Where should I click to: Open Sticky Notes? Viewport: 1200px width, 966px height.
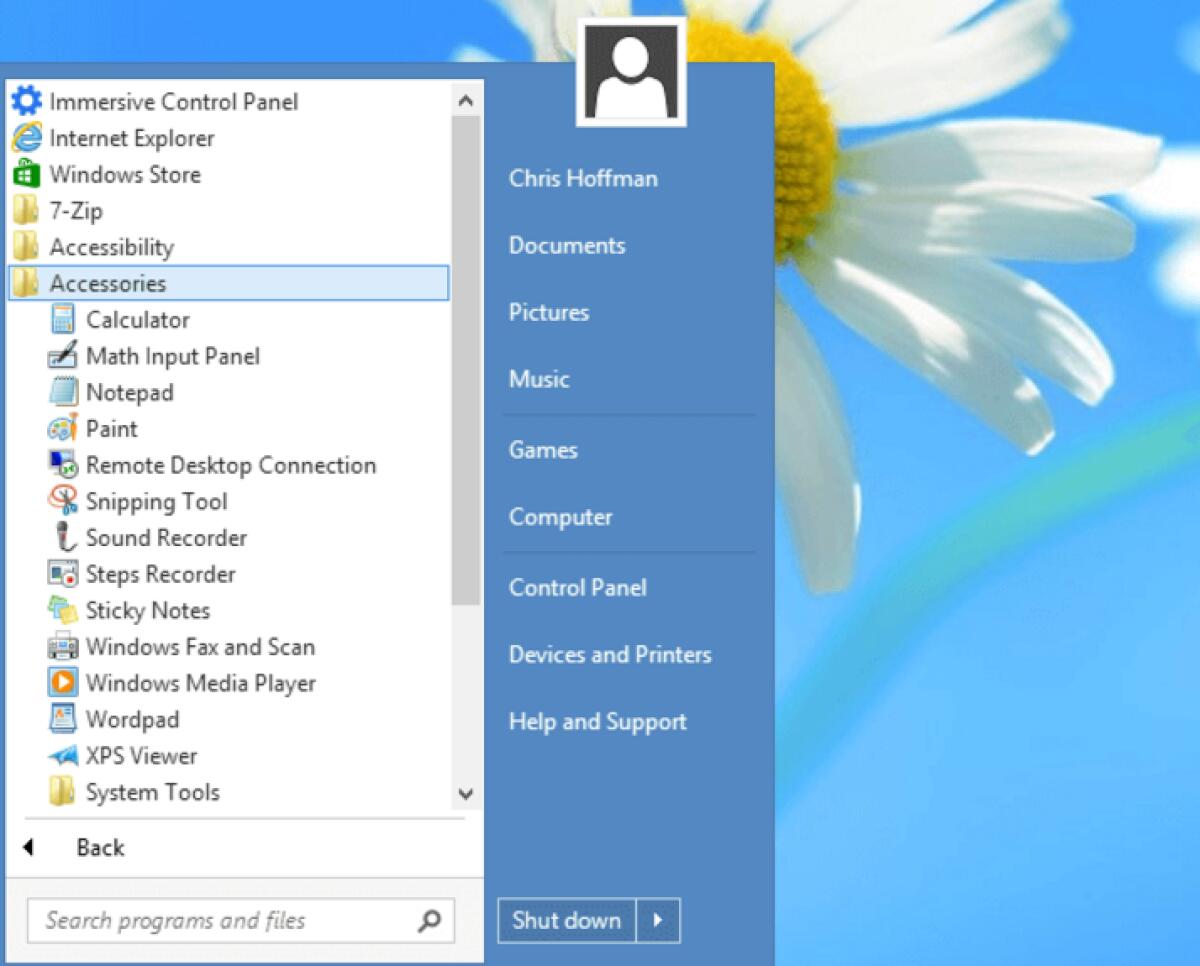coord(148,610)
